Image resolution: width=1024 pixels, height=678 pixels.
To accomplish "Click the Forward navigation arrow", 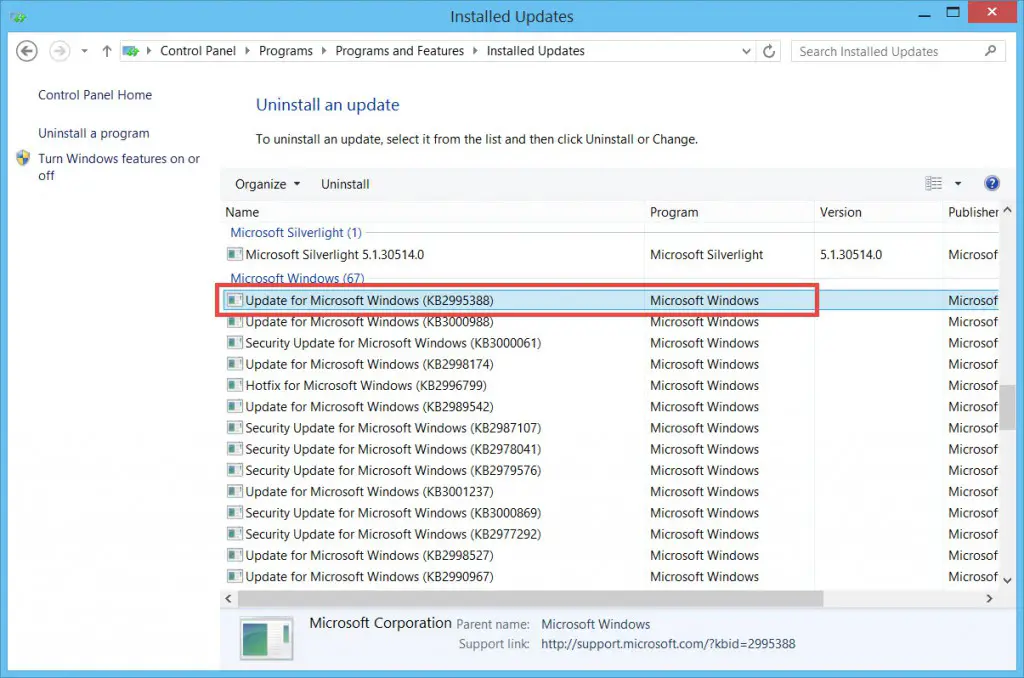I will pos(59,51).
